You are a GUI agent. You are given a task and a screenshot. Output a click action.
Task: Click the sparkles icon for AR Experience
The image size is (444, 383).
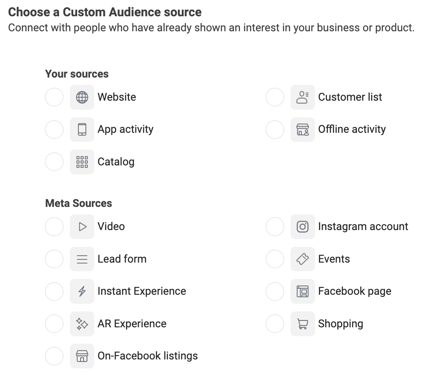point(82,324)
